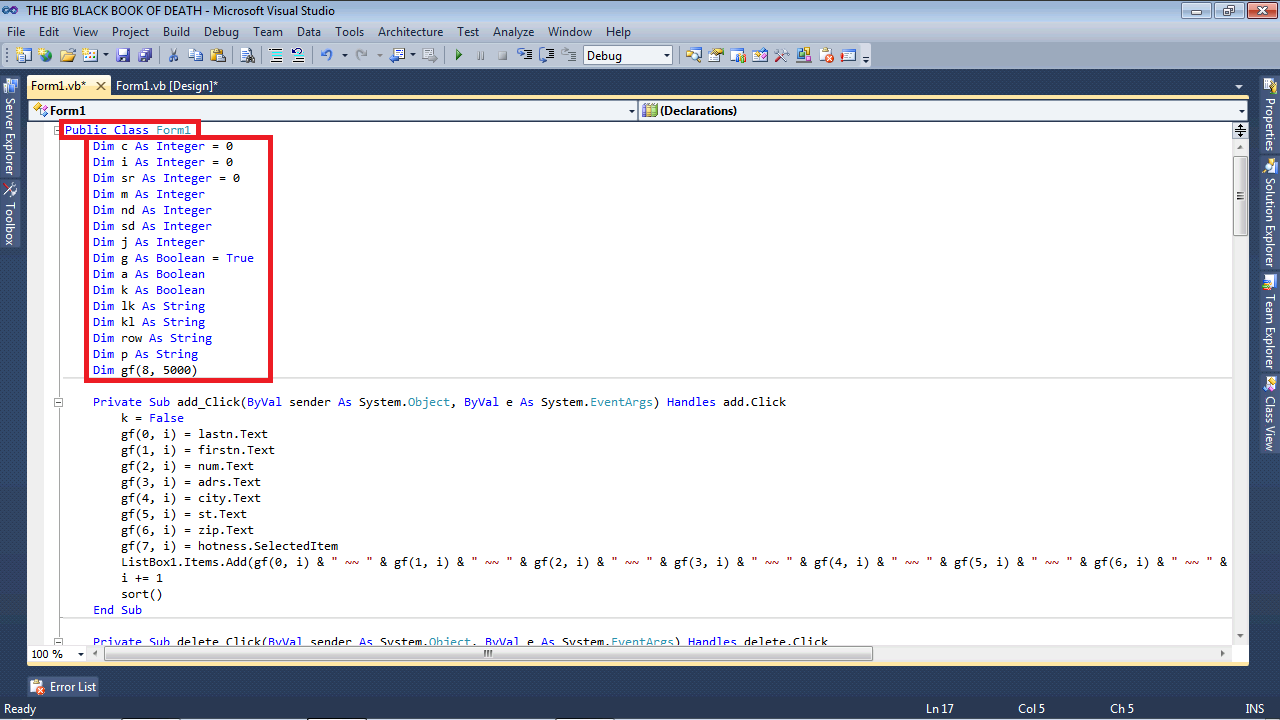Open the Debug menu
Screen dimensions: 1280x720
tap(221, 32)
